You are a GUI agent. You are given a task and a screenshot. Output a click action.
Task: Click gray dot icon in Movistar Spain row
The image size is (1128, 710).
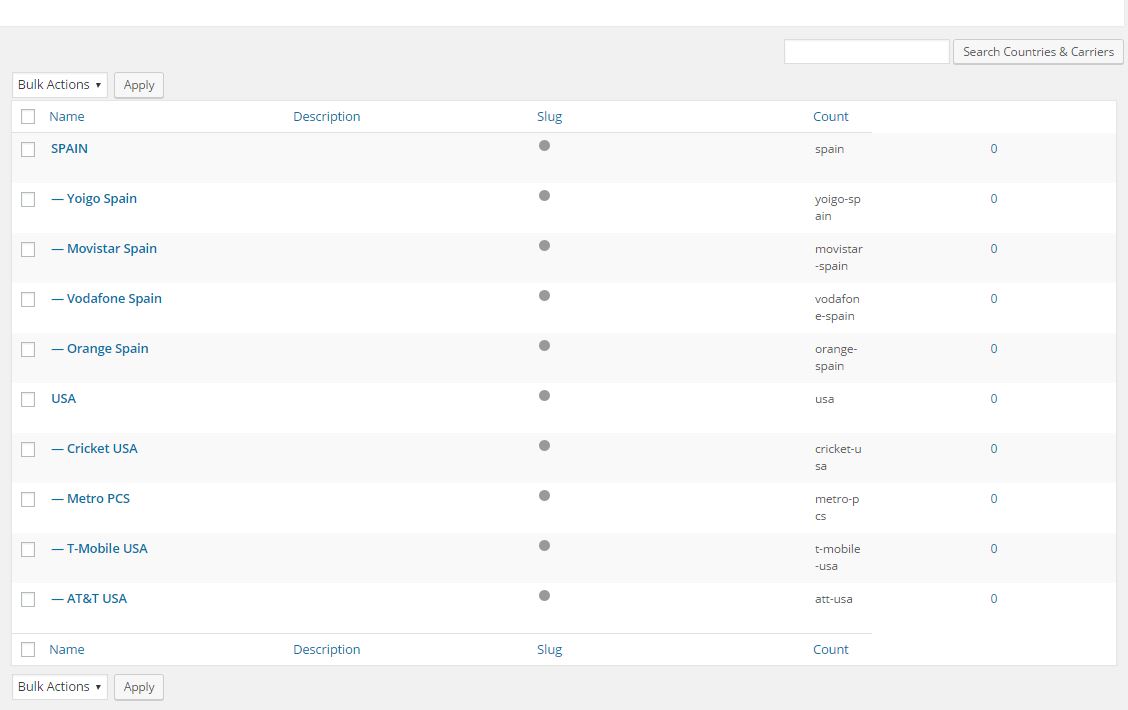click(x=545, y=245)
